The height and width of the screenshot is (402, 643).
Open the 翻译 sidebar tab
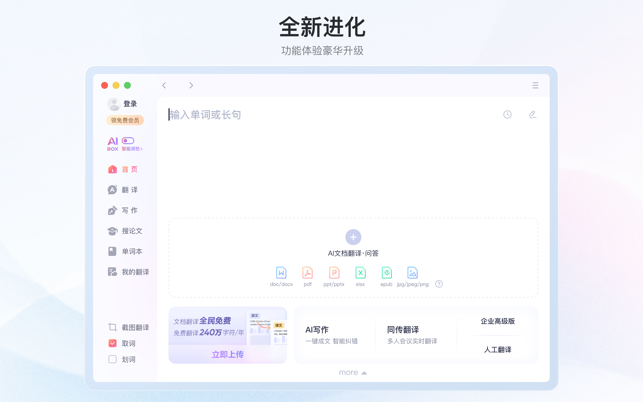124,190
